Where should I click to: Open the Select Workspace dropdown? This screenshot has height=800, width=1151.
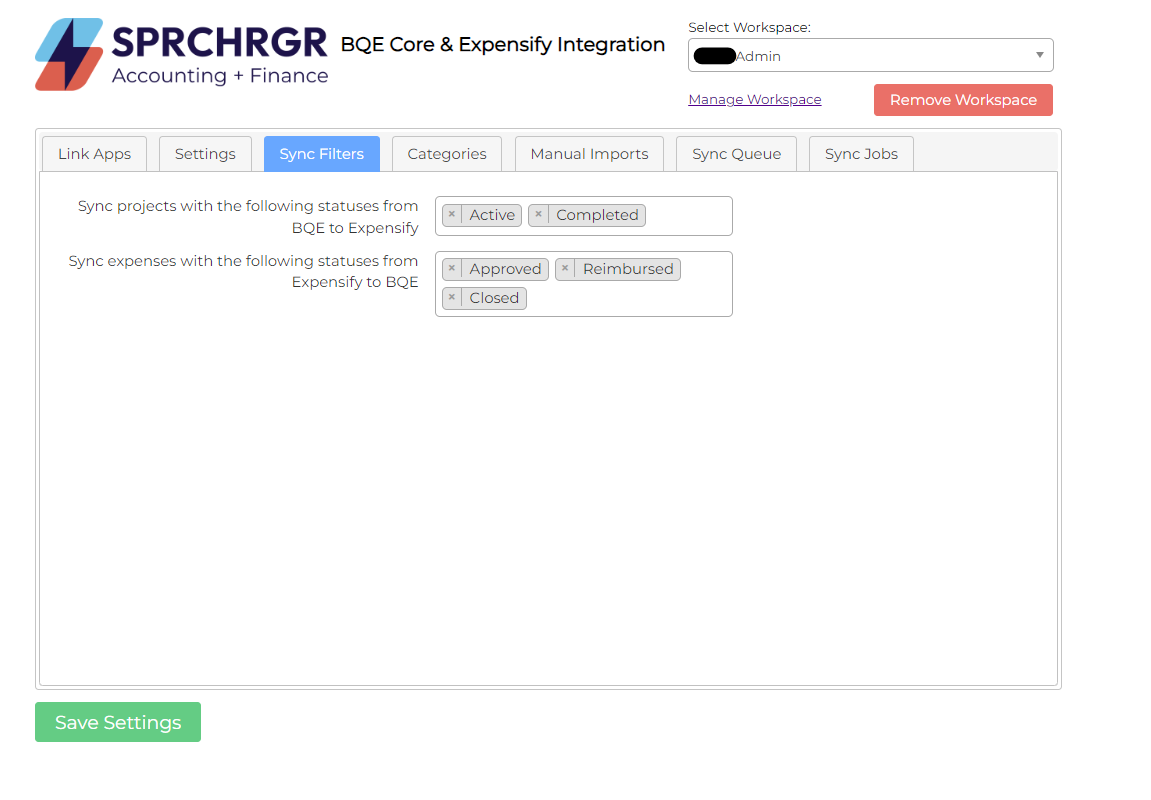(871, 55)
